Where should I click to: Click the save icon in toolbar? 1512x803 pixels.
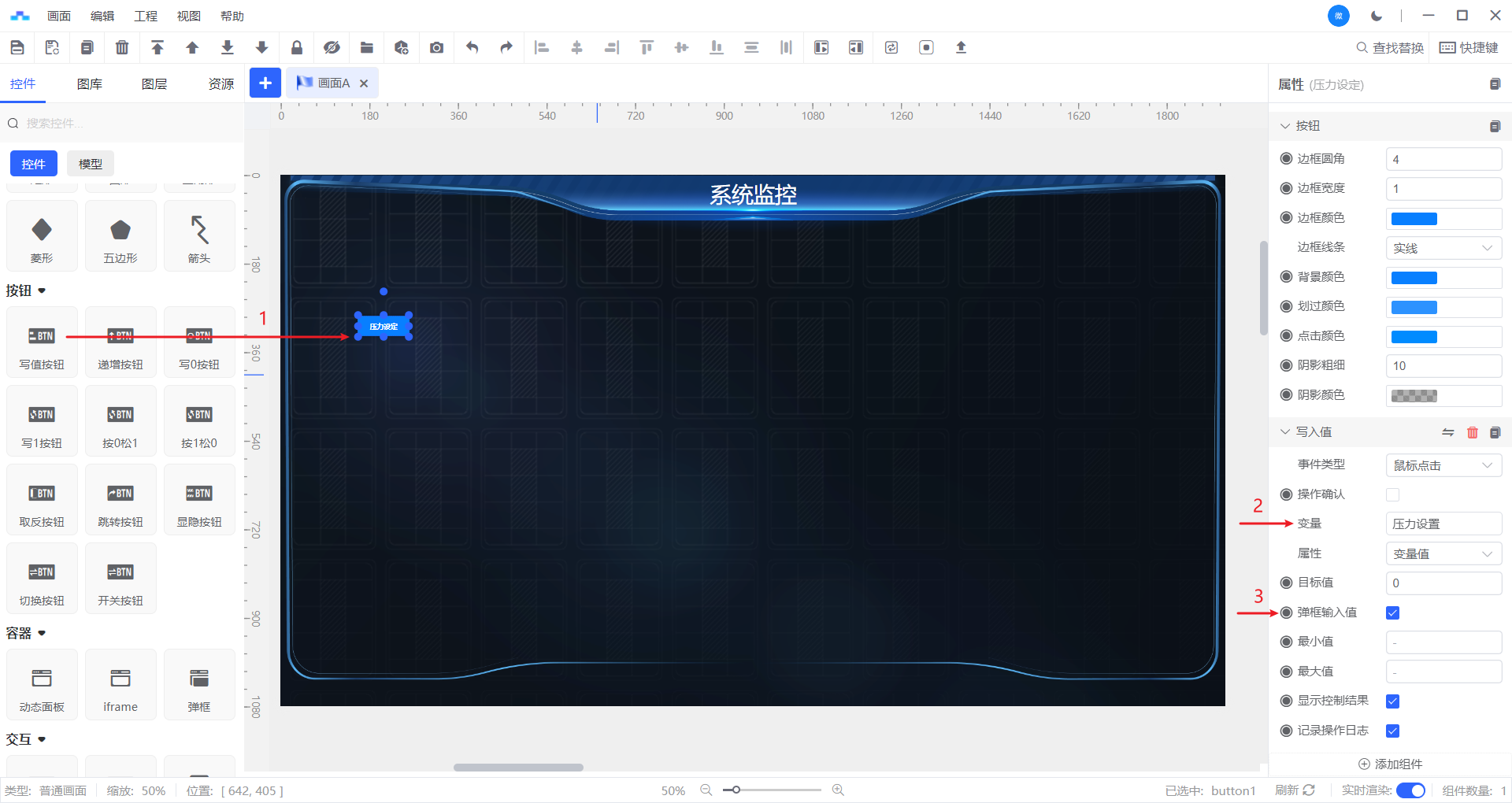(x=17, y=47)
